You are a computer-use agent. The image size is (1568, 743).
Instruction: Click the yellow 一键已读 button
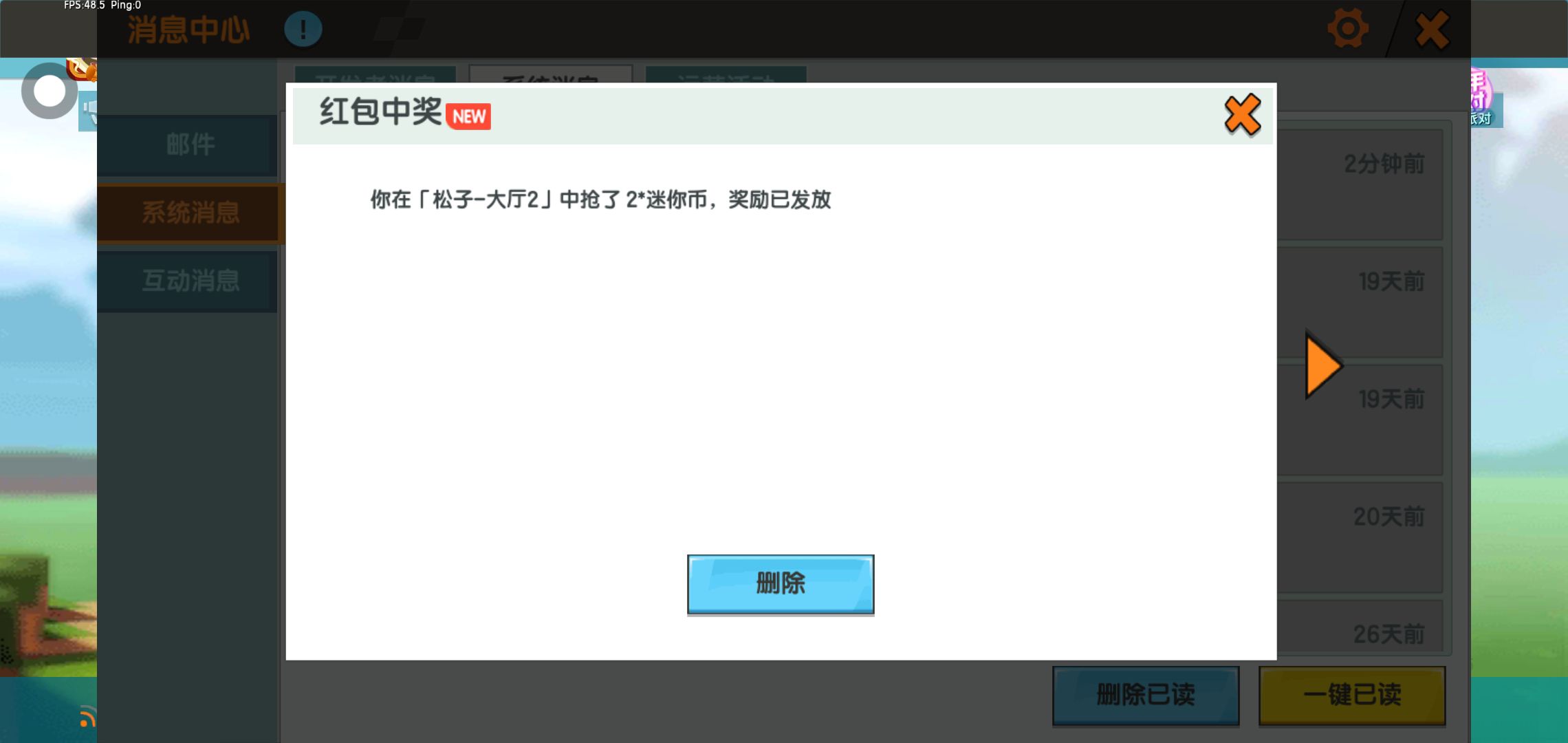(1351, 695)
